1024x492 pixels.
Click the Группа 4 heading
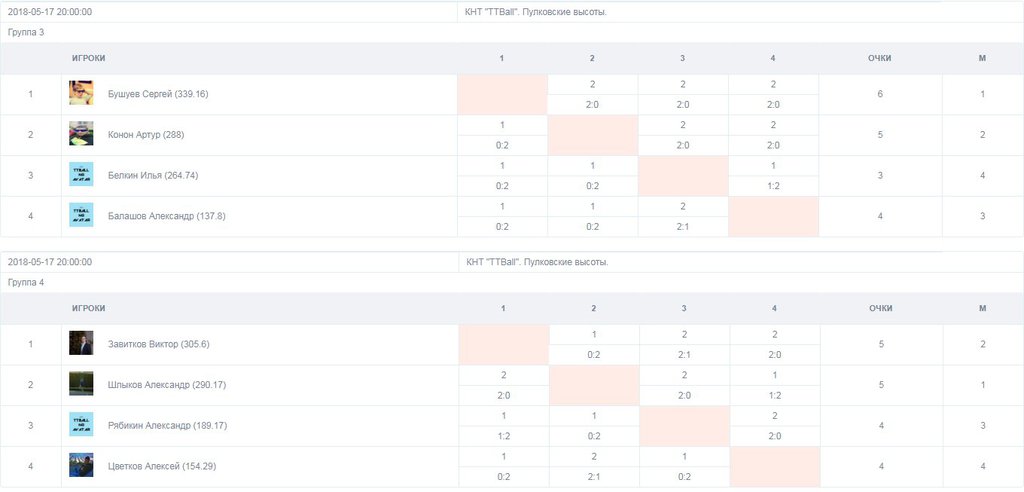click(x=26, y=283)
